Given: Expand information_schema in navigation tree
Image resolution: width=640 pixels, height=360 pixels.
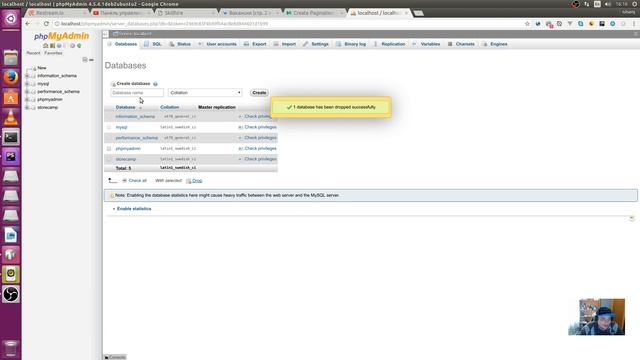Looking at the screenshot, I should pos(27,76).
